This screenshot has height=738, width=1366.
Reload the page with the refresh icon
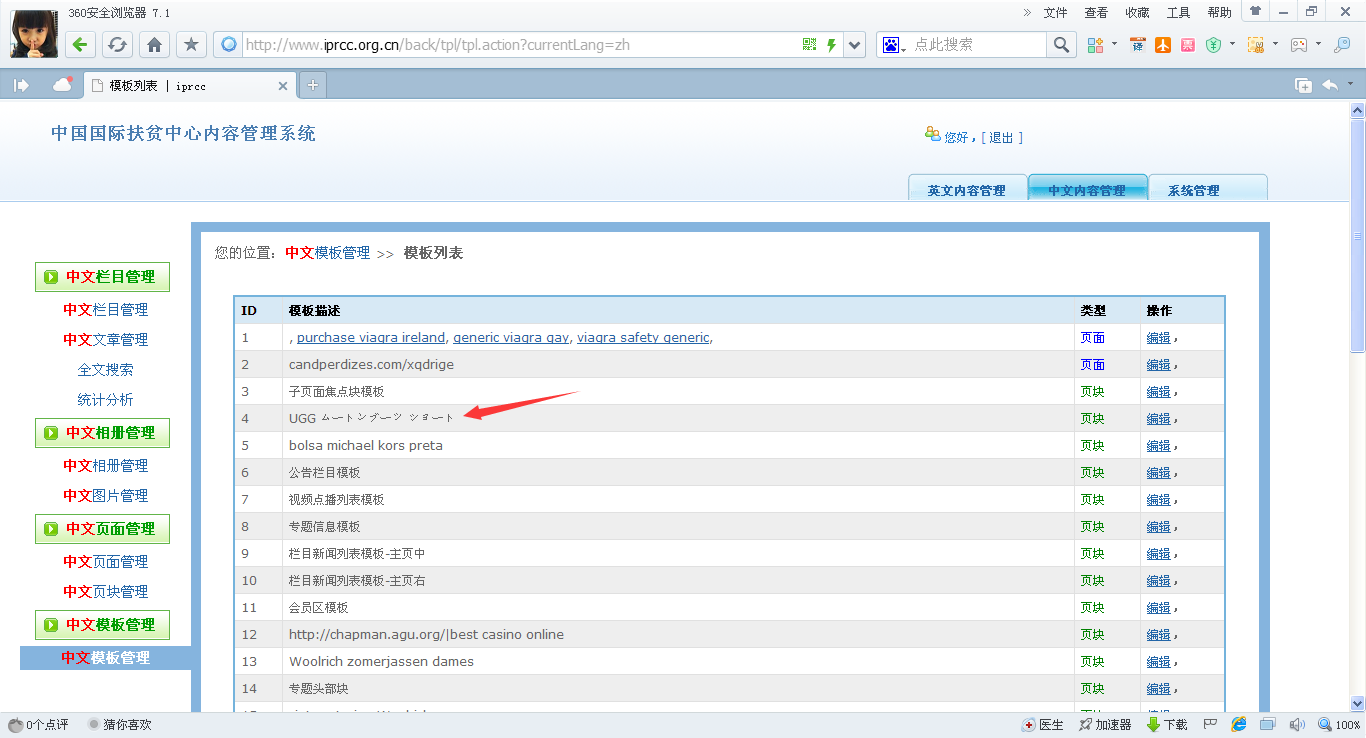(117, 45)
